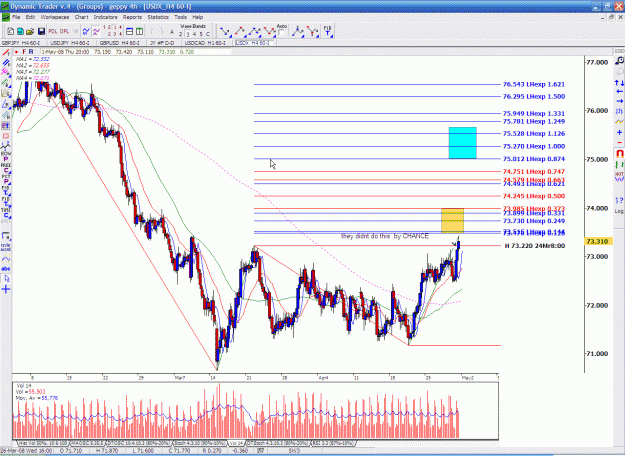
Task: Select wave band 4 in toolbar
Action: 195,34
